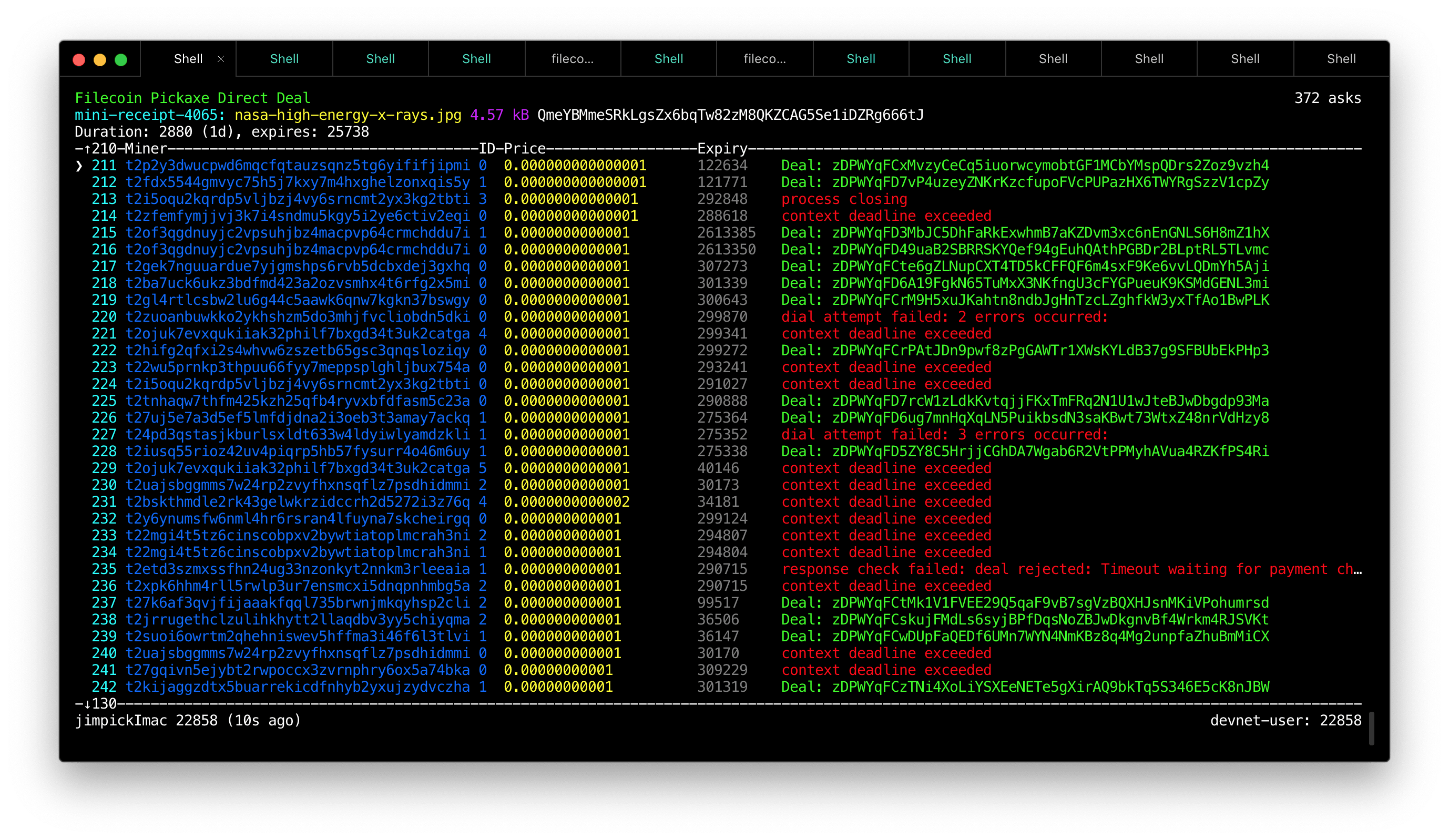The image size is (1449, 840).
Task: Click the deal ID zDPWYqFD49uaB2SBRR… on row 216
Action: coord(1050,250)
